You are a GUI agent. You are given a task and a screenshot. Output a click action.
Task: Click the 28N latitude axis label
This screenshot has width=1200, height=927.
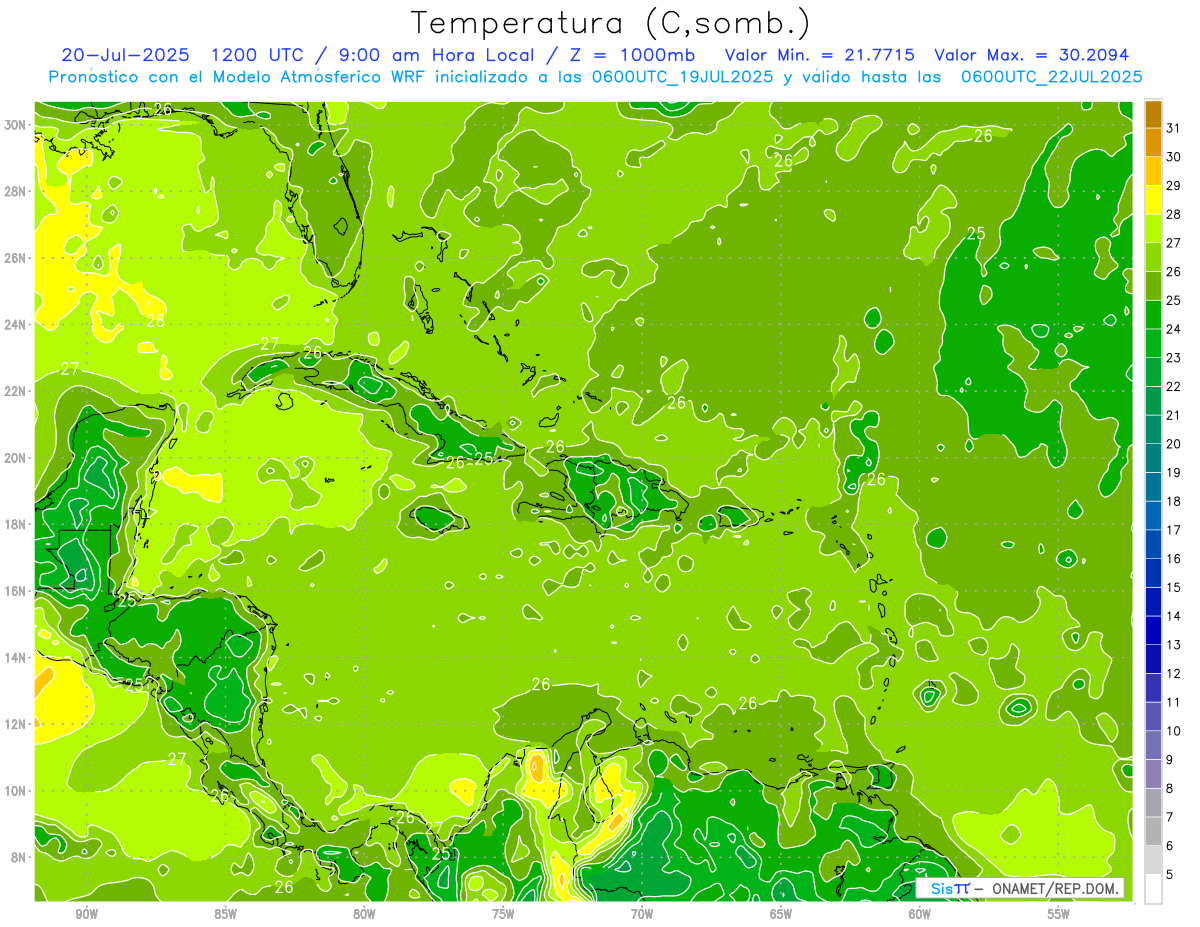tap(17, 191)
